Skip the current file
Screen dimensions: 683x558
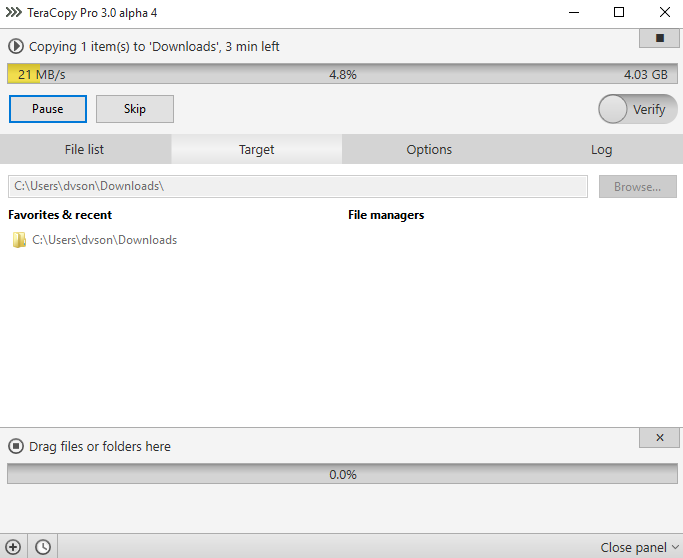tap(135, 109)
